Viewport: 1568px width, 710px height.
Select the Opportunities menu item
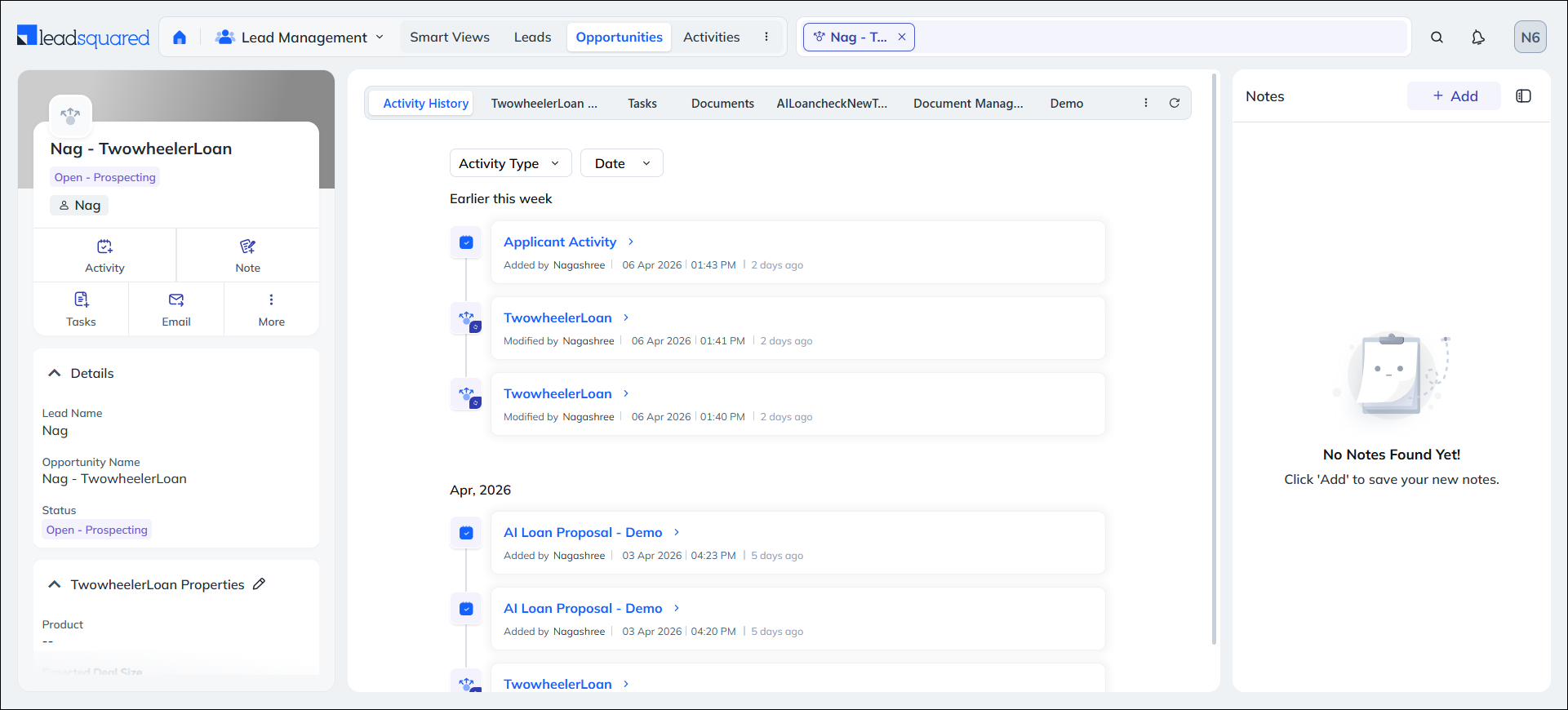coord(619,38)
